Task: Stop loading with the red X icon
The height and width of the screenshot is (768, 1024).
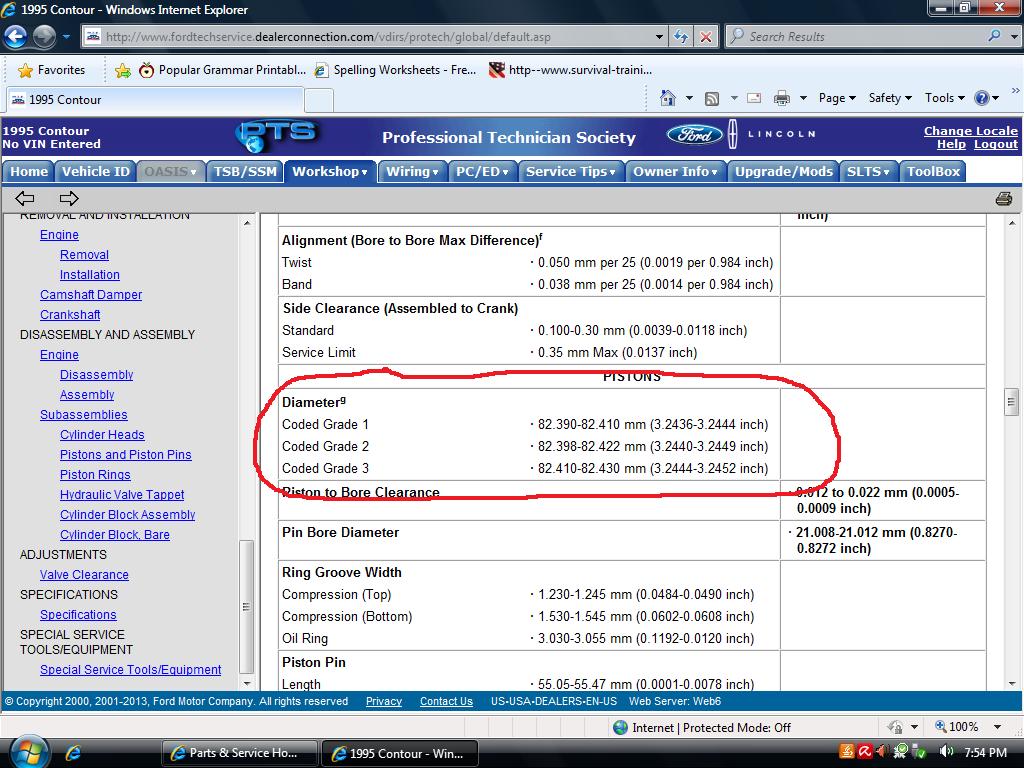Action: coord(706,37)
